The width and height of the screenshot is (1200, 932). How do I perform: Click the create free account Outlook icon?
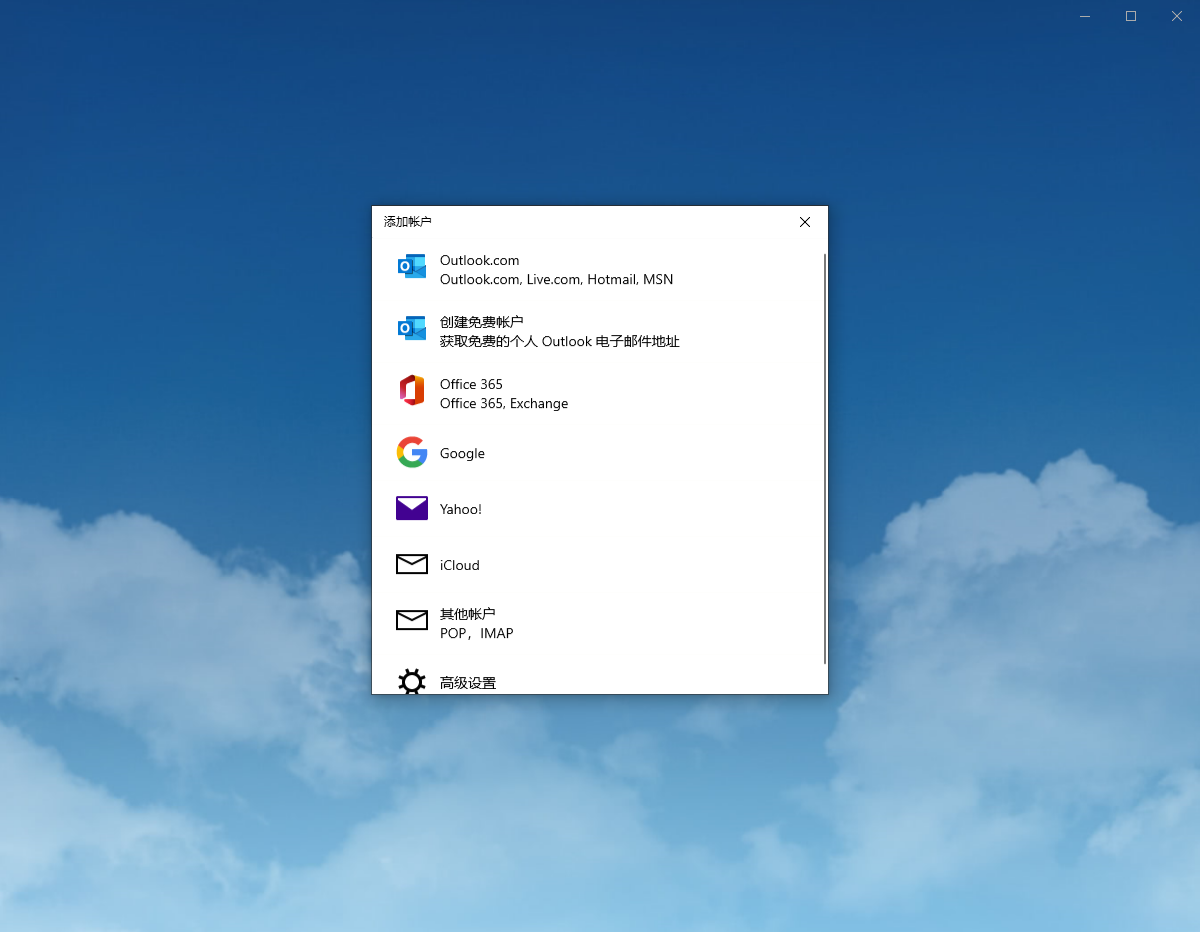[412, 328]
